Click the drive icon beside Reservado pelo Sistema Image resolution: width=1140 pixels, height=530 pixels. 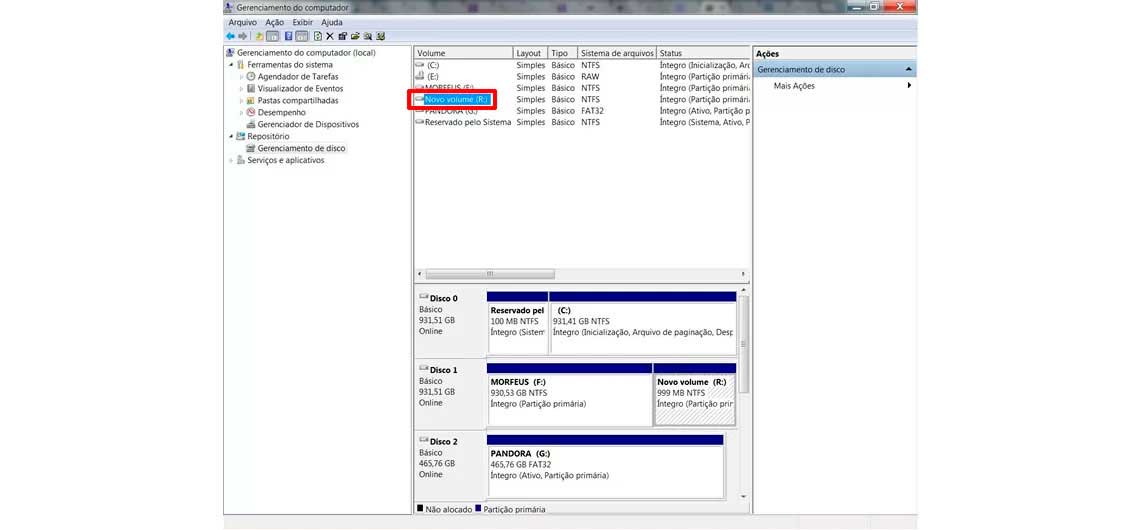pos(420,122)
